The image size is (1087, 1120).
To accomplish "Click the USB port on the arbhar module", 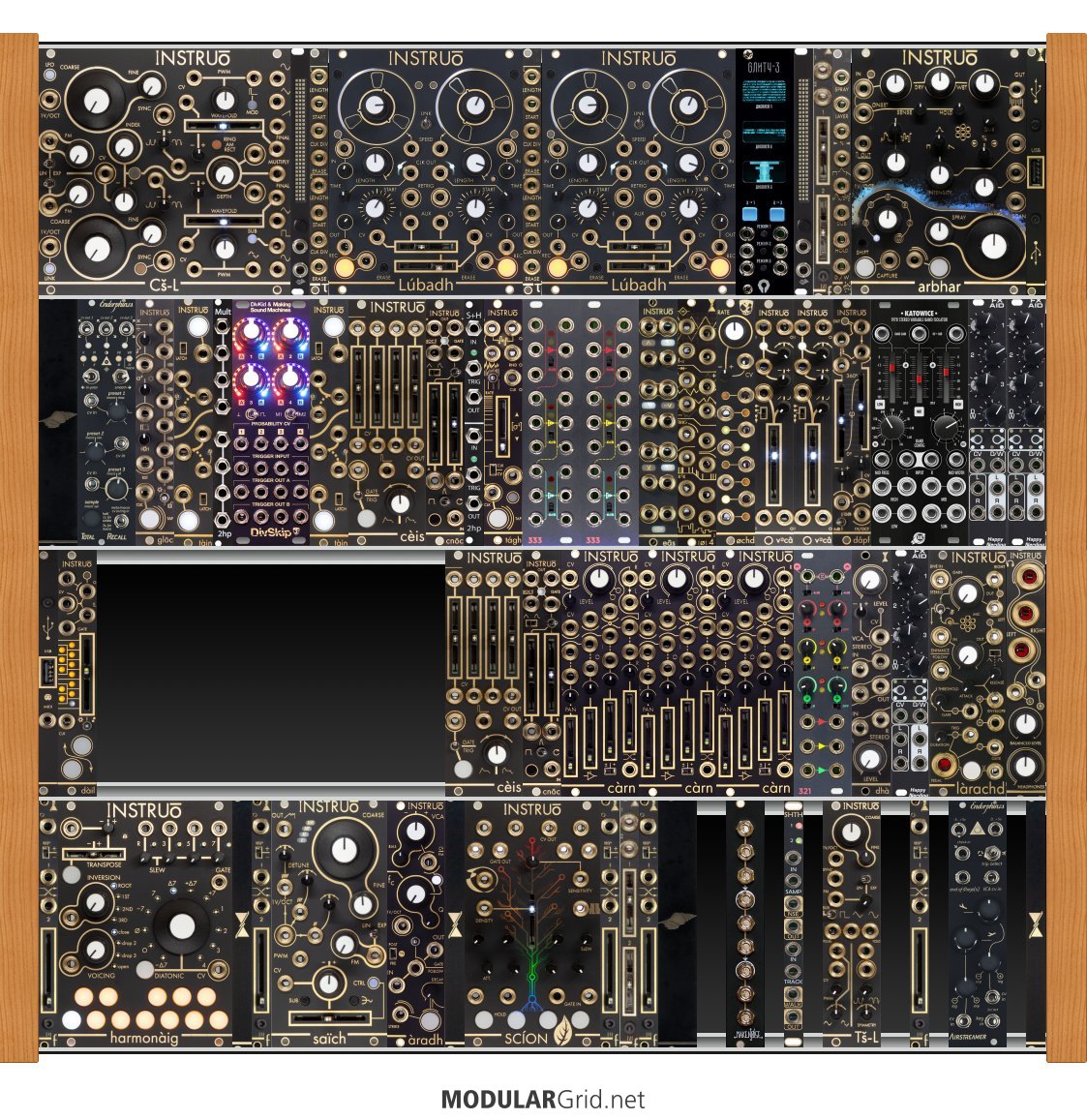I will click(x=1034, y=173).
